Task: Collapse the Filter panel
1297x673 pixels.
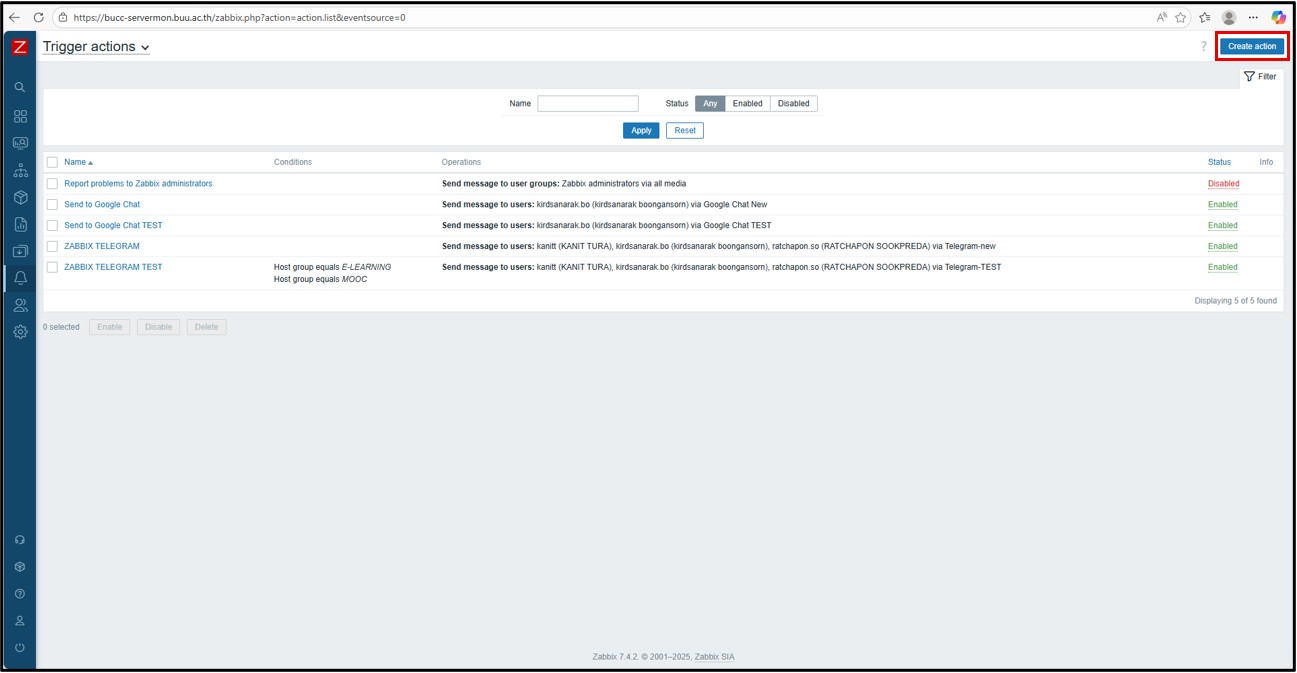Action: tap(1260, 77)
